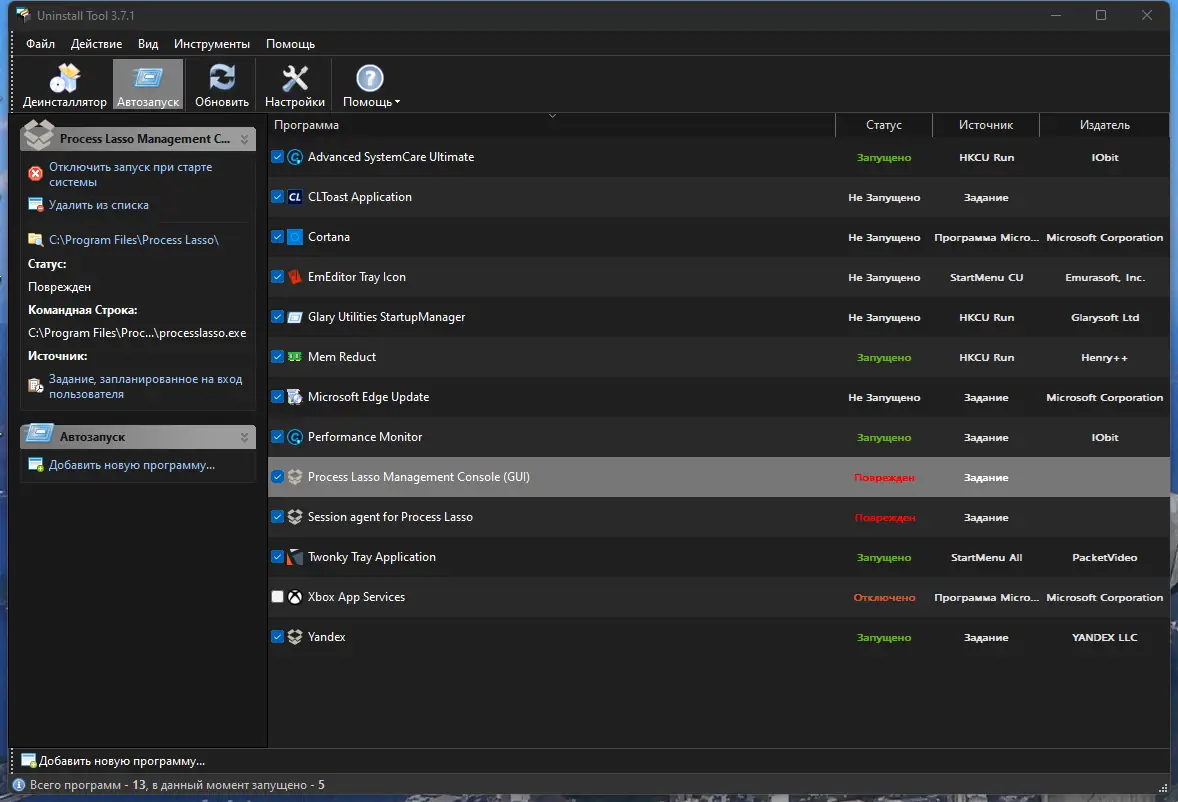This screenshot has width=1178, height=802.
Task: Click Отключить запуск при старте системы link
Action: pos(130,174)
